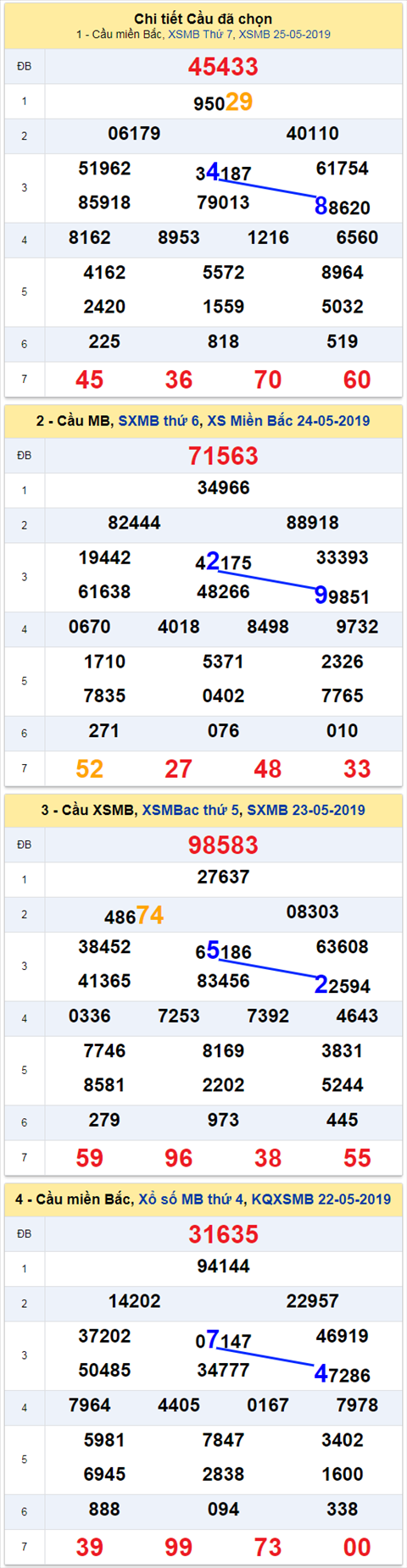The height and width of the screenshot is (1568, 407).
Task: Select second prize number 06179
Action: [x=134, y=134]
